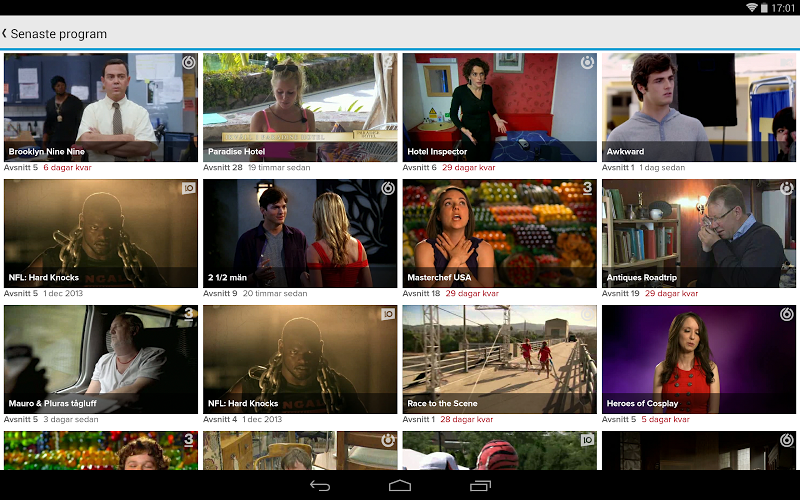Viewport: 800px width, 500px height.
Task: Click '6 dagar kvar' under Brooklyn Nine Nine
Action: tap(67, 167)
